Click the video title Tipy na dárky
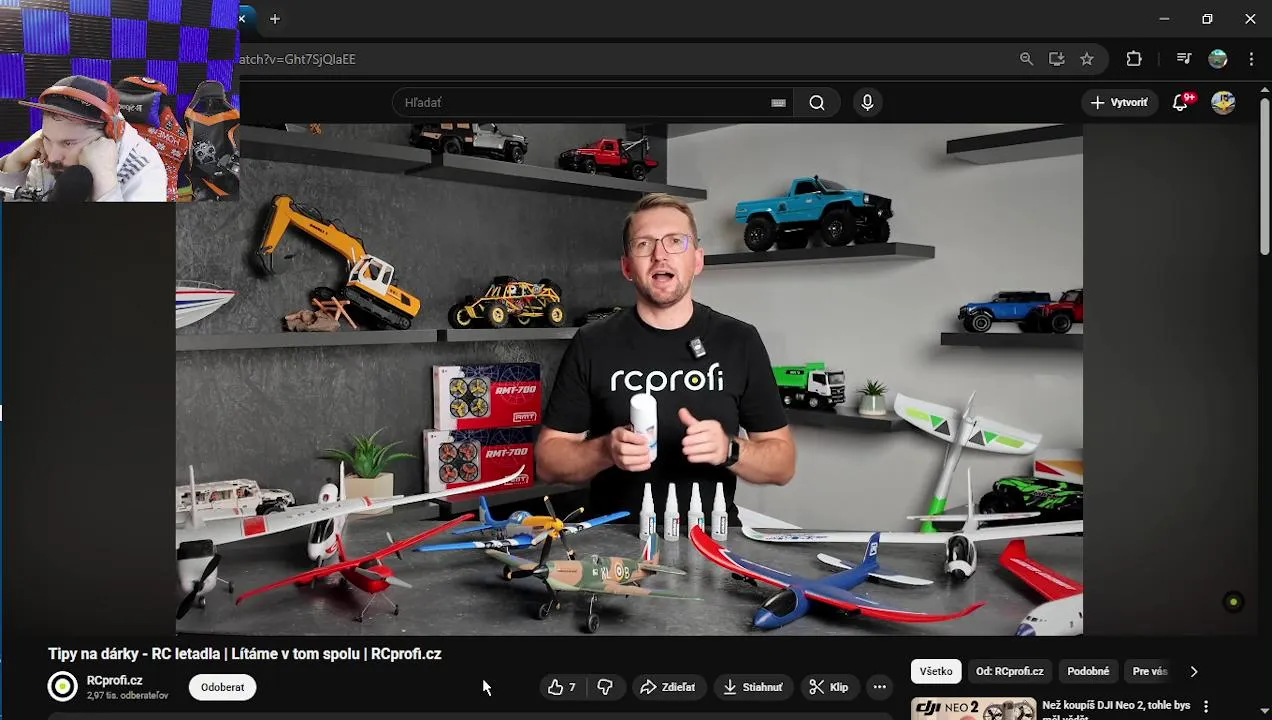 (245, 654)
